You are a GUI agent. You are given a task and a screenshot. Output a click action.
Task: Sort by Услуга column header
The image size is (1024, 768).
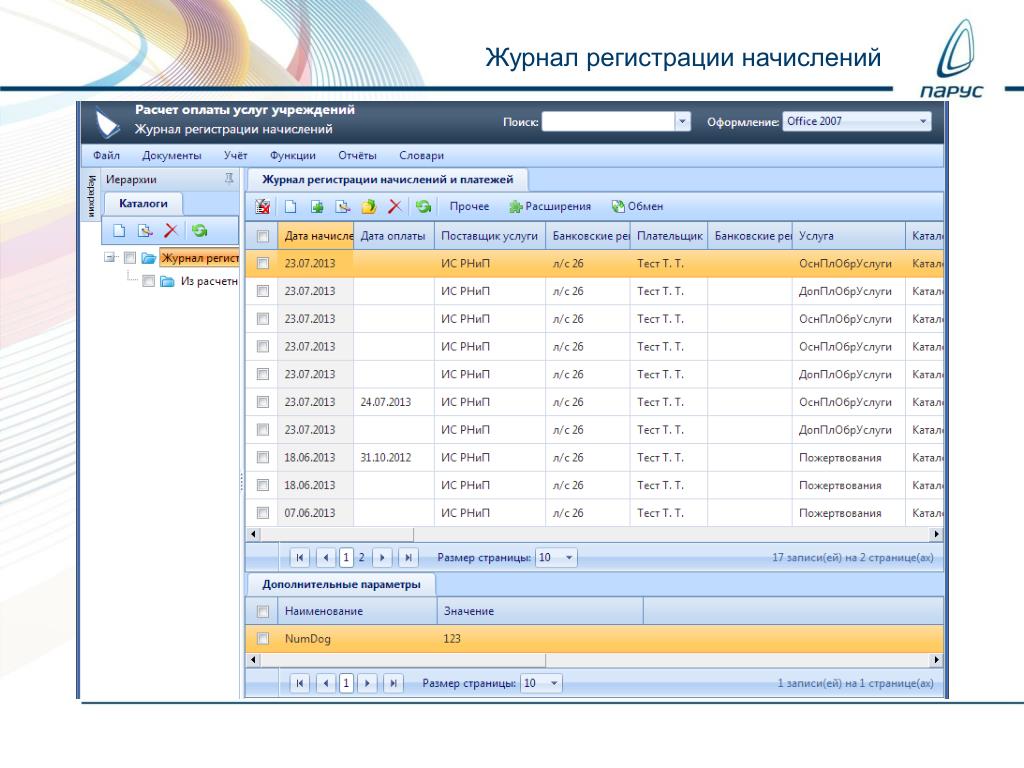(x=848, y=236)
